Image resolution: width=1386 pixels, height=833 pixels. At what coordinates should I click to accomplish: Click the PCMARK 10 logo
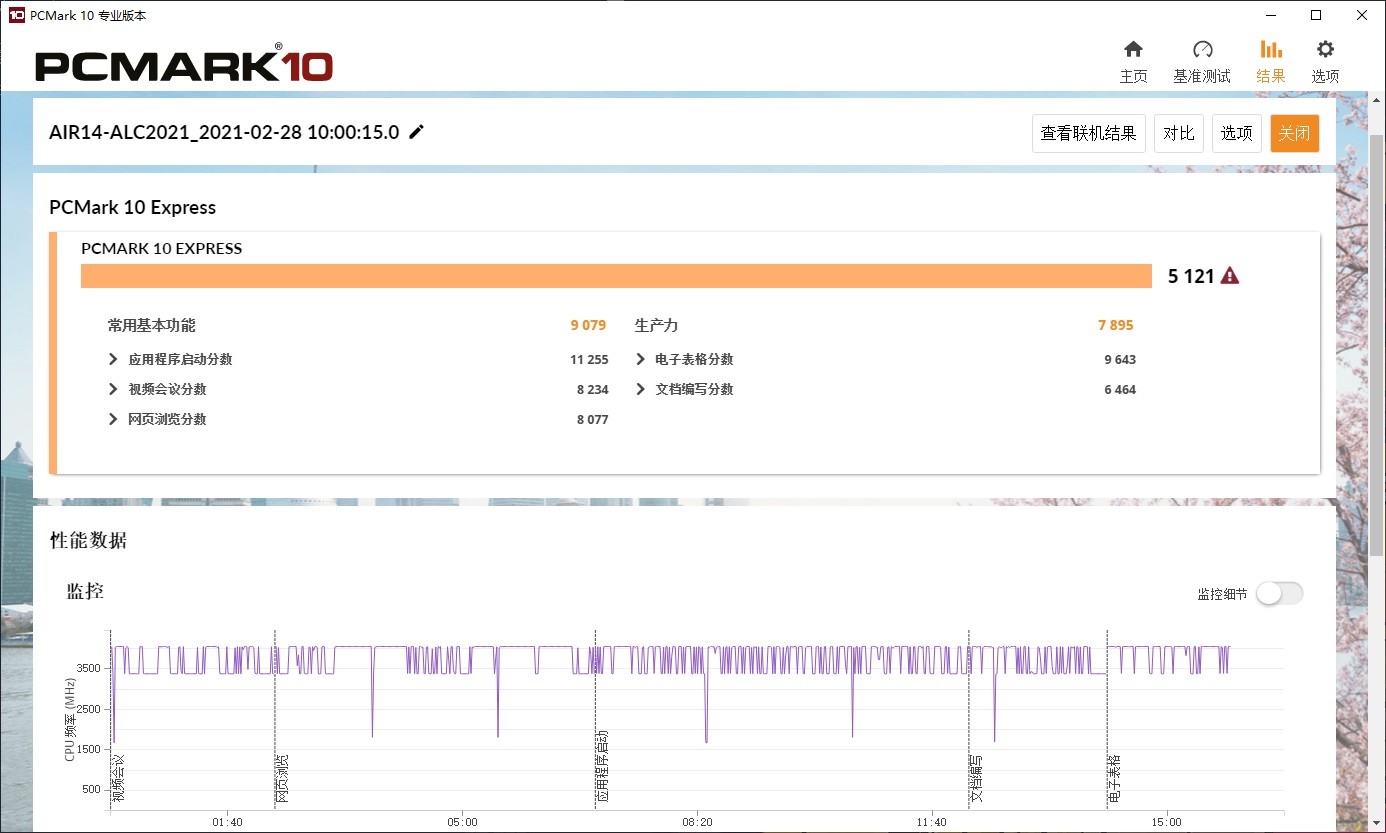click(184, 63)
